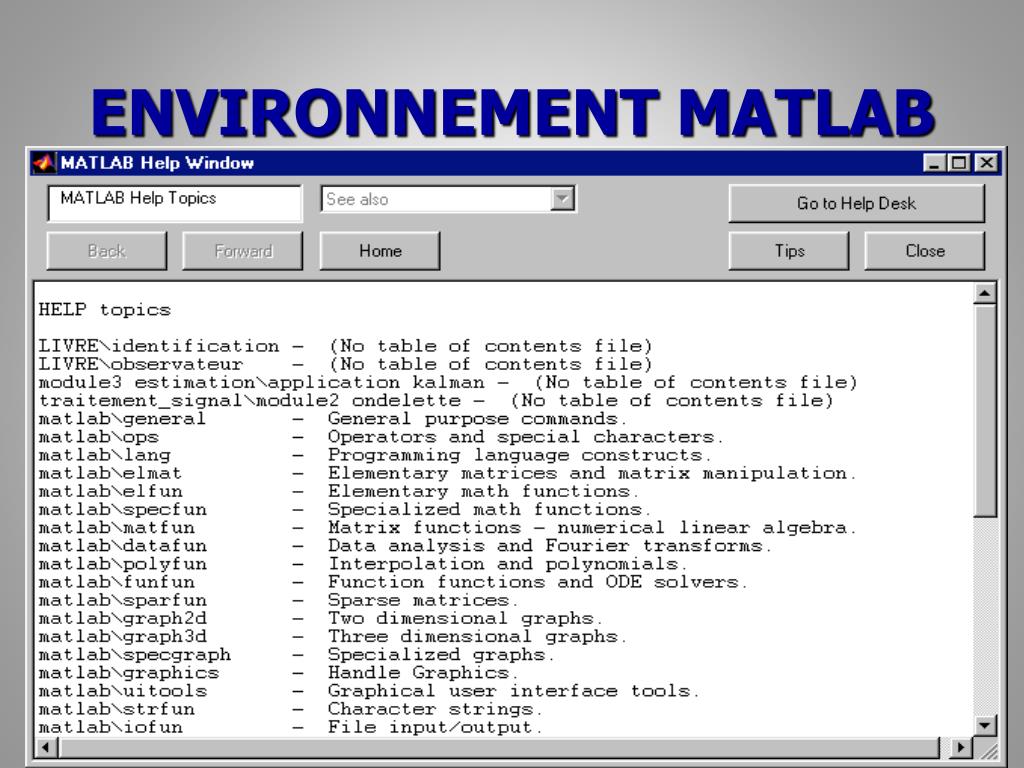The width and height of the screenshot is (1024, 768).
Task: Open the matlab\funfun topic
Action: pyautogui.click(x=116, y=583)
